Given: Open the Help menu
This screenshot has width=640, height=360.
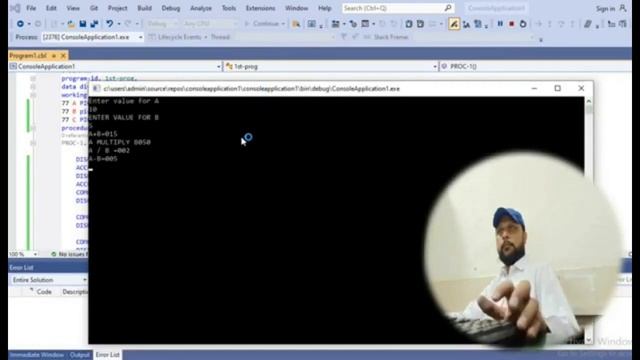Looking at the screenshot, I should pos(325,8).
